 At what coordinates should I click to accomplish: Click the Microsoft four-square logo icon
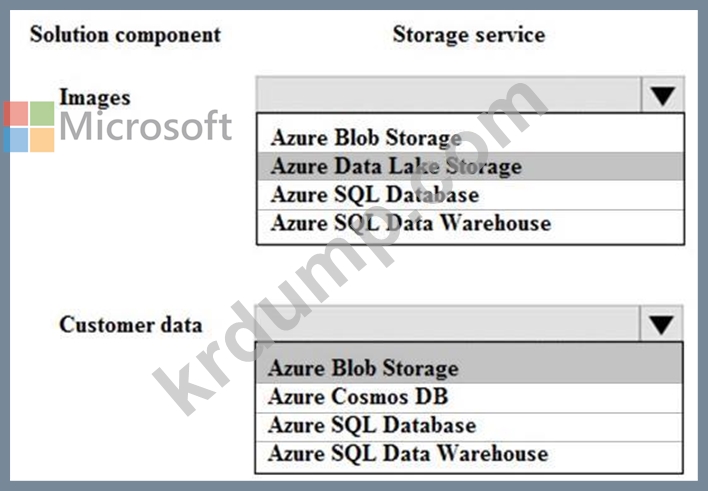click(x=29, y=127)
